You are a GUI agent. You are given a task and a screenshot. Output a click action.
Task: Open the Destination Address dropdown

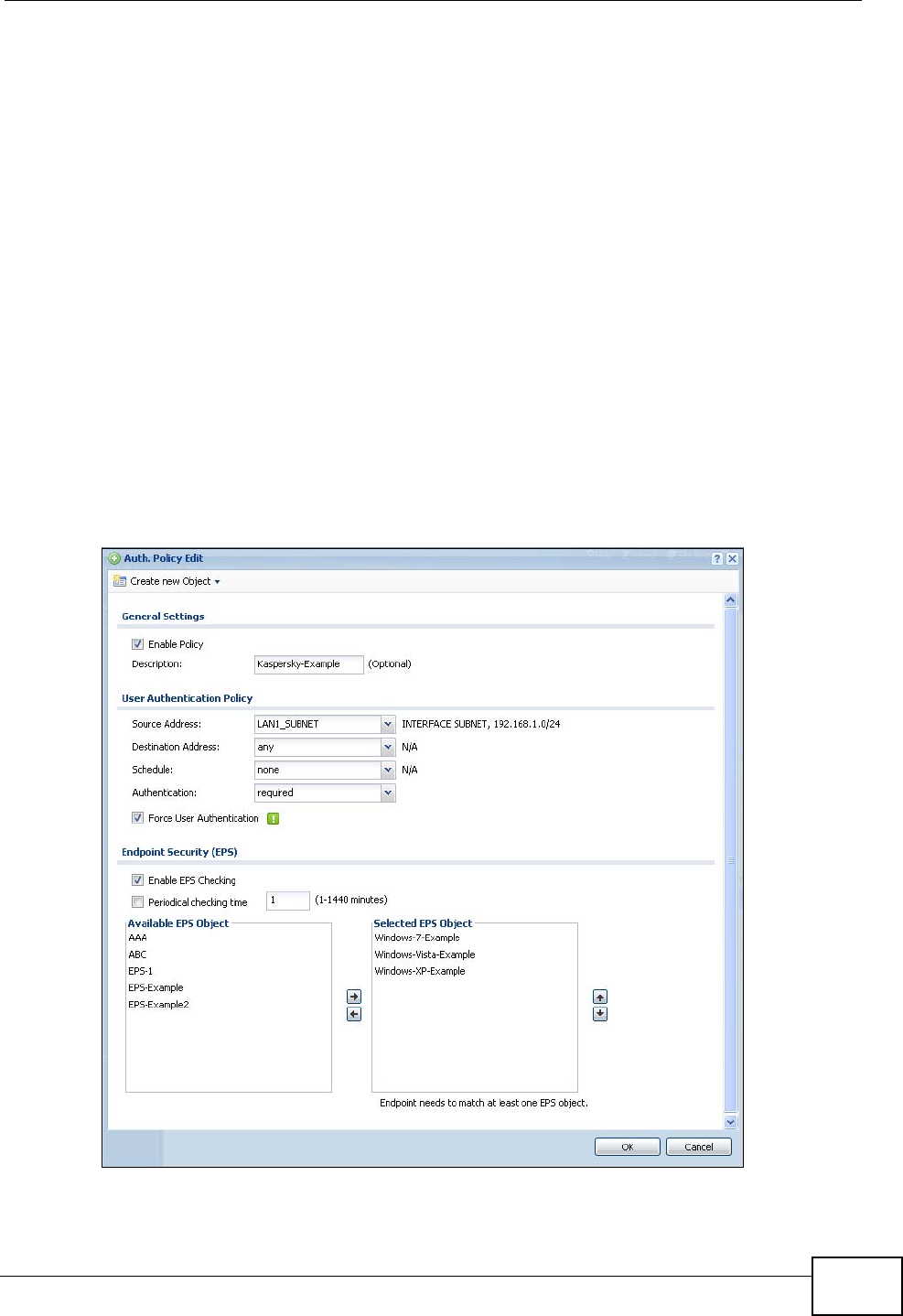click(x=388, y=747)
